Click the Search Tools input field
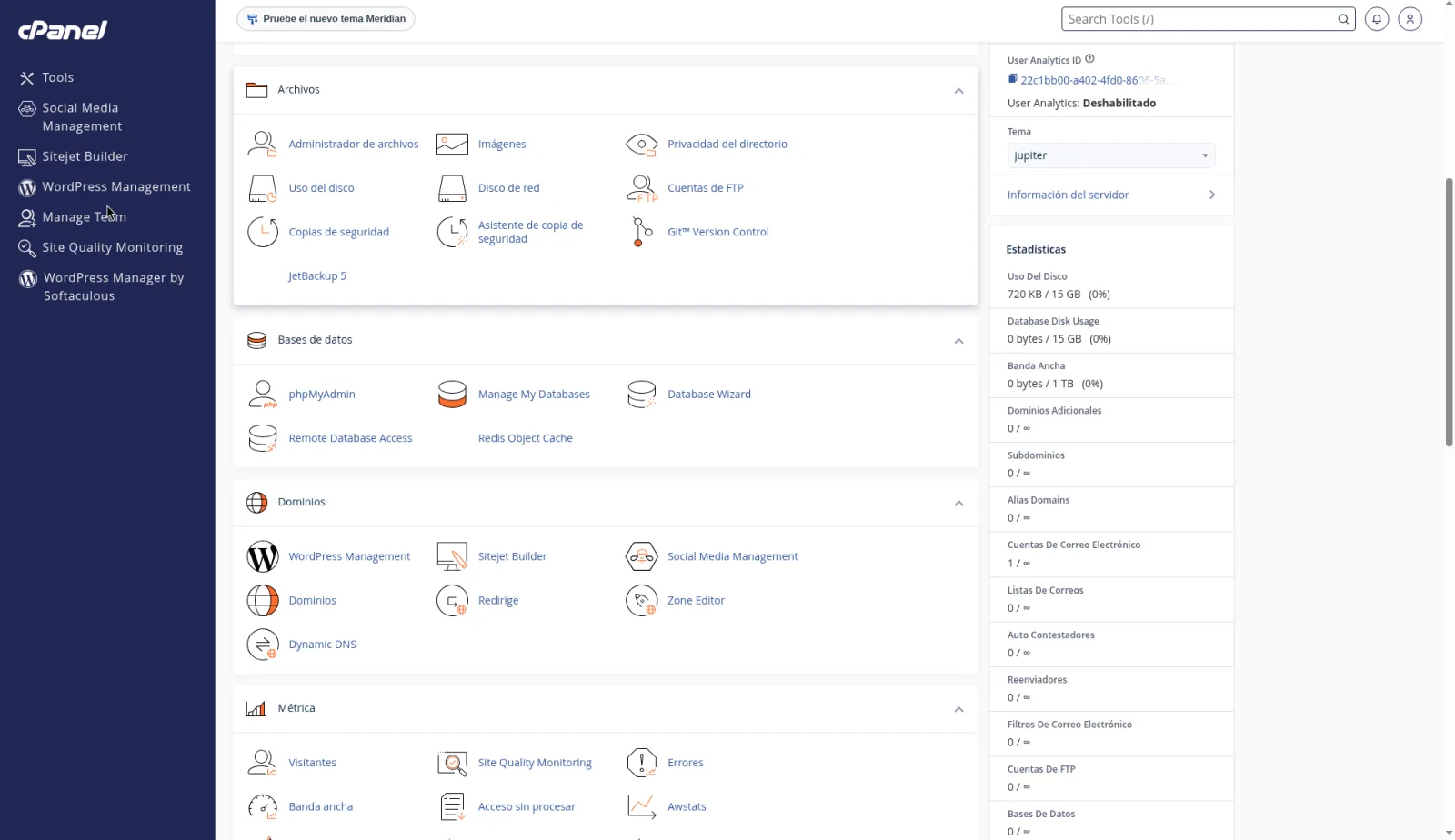 [1199, 19]
